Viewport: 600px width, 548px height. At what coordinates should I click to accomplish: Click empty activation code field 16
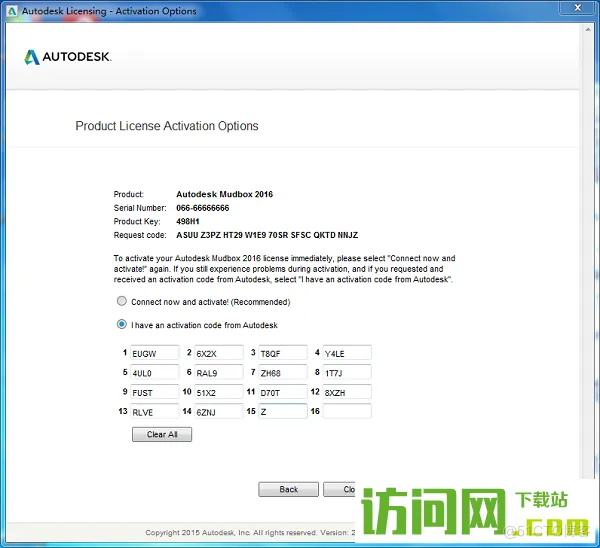pyautogui.click(x=347, y=411)
